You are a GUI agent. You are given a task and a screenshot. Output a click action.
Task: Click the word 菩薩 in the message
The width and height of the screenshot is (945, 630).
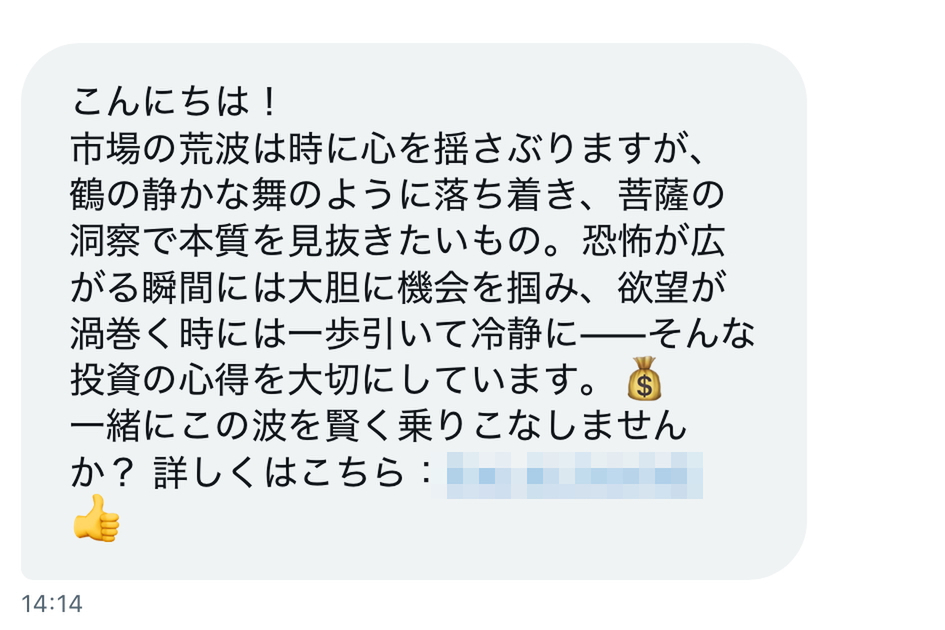(653, 195)
